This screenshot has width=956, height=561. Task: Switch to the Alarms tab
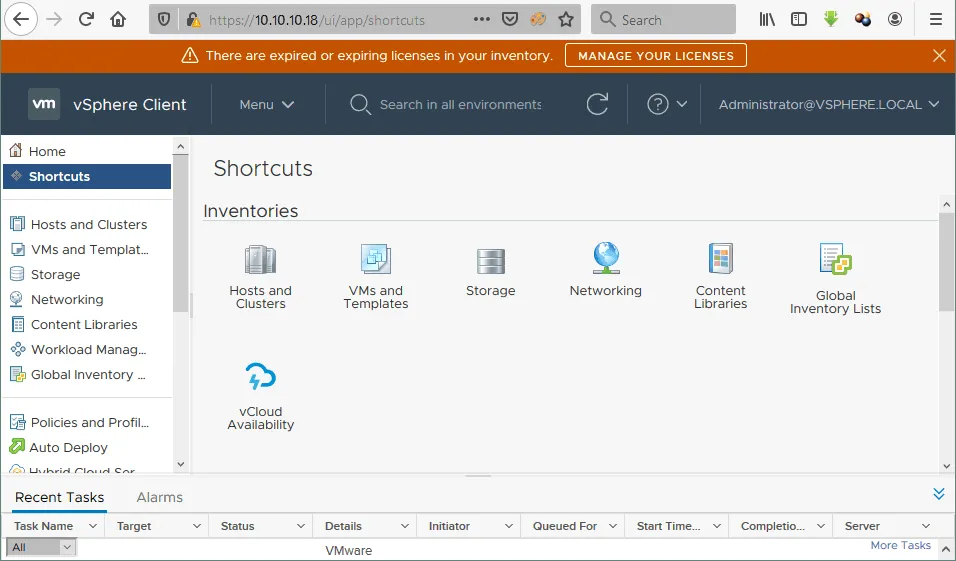tap(159, 497)
